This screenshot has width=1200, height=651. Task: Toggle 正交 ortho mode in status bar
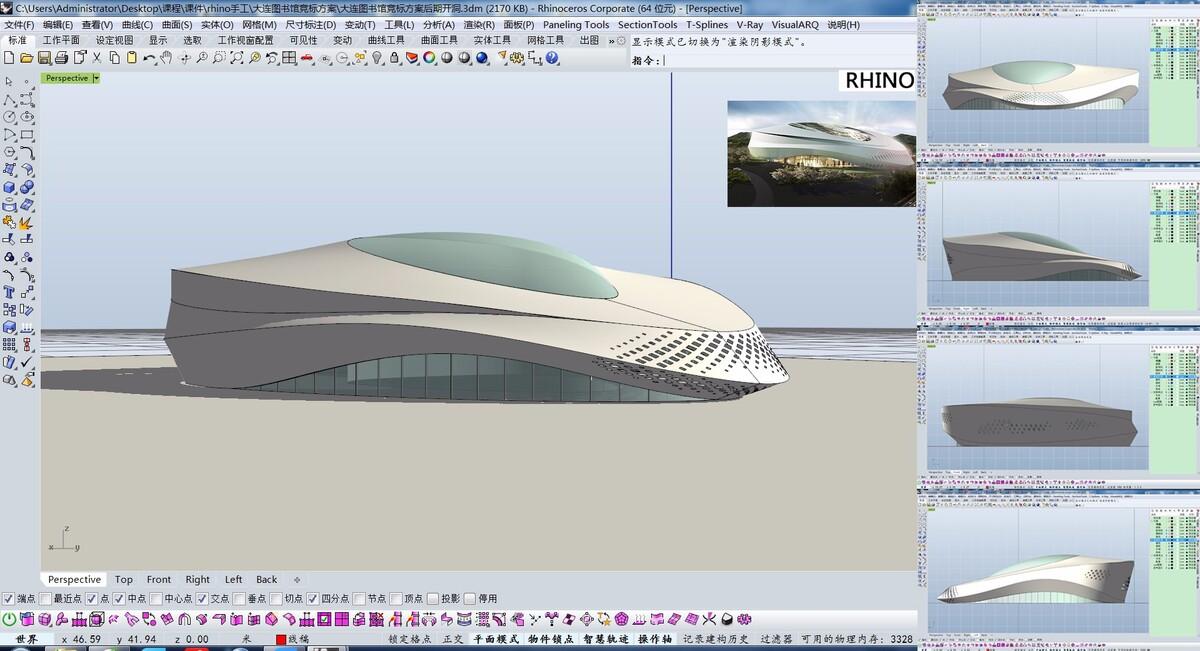[x=453, y=639]
